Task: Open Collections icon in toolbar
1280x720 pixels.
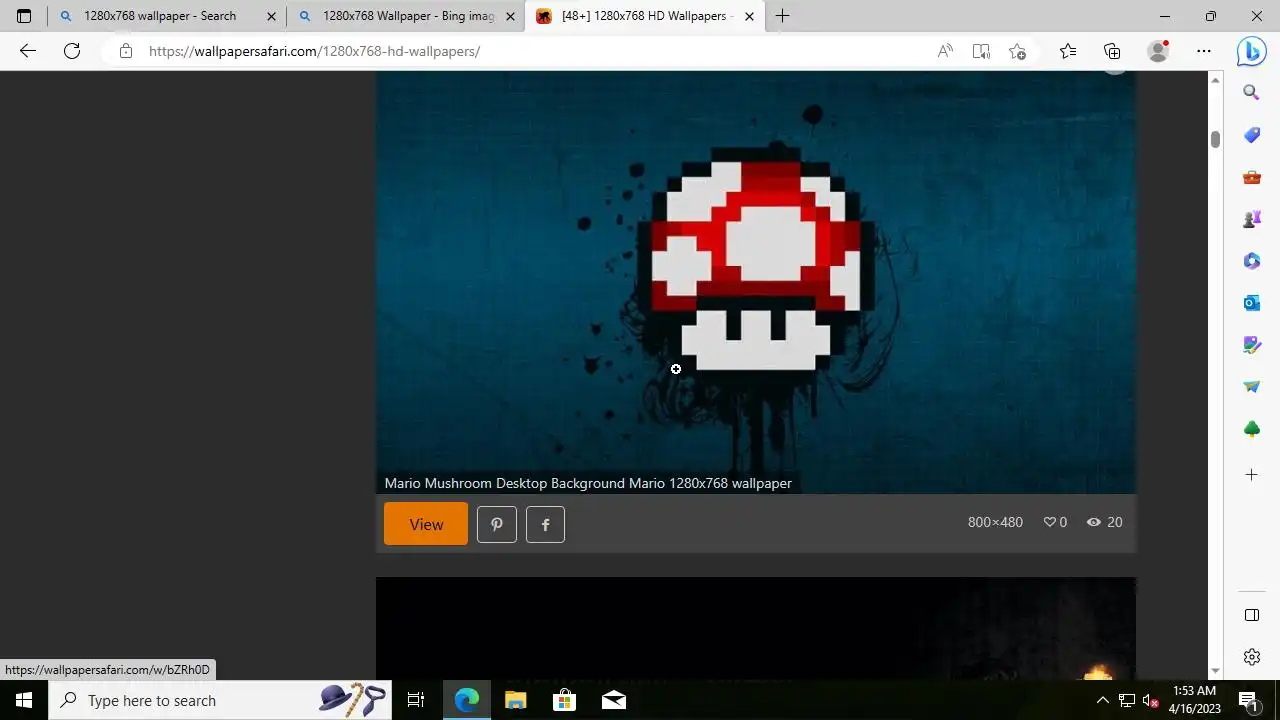Action: pyautogui.click(x=1112, y=51)
